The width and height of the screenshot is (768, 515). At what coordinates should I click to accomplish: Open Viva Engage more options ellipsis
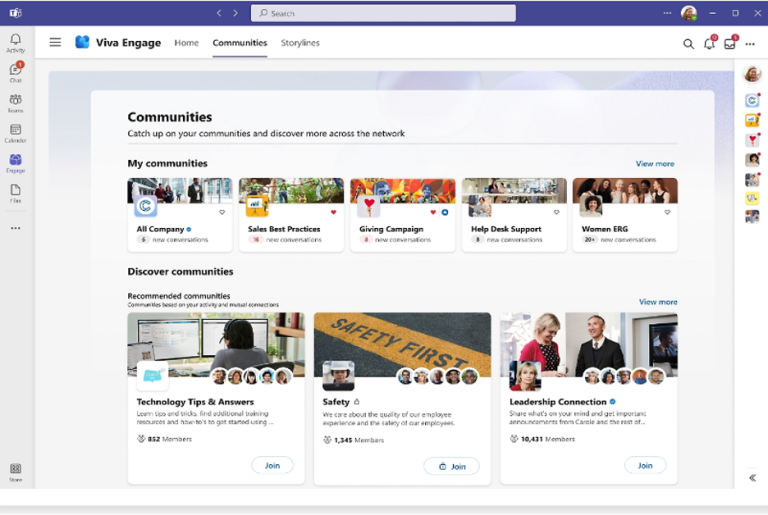pos(750,44)
